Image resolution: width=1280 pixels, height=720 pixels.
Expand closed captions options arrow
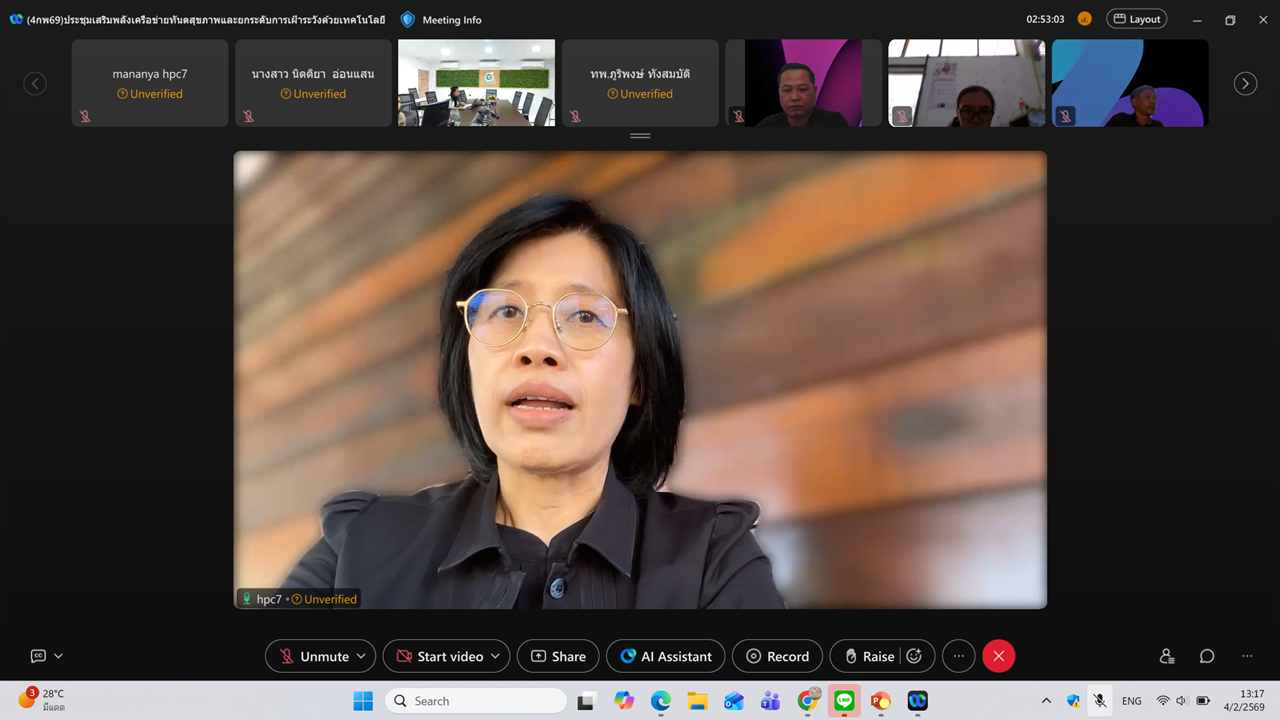[x=58, y=656]
